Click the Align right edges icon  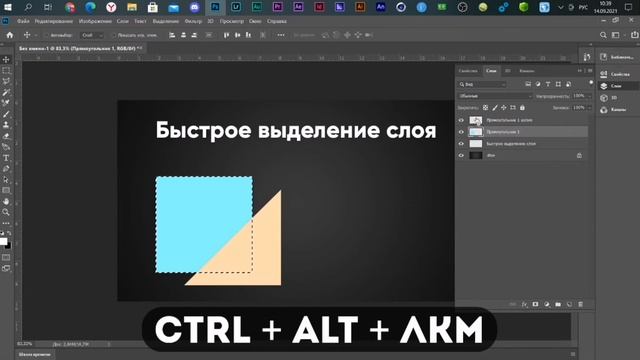pyautogui.click(x=194, y=35)
